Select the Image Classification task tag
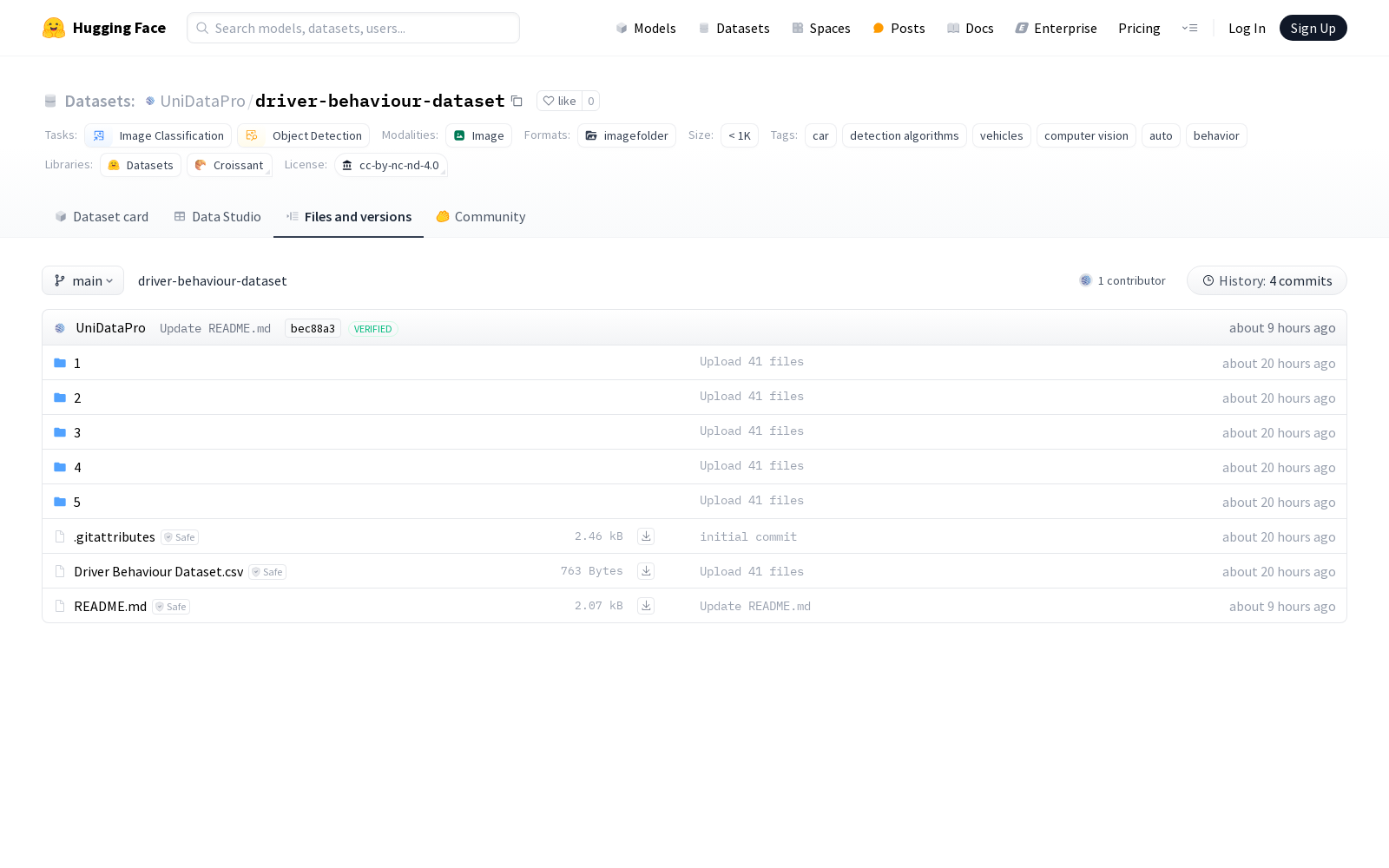This screenshot has height=868, width=1389. click(x=159, y=135)
